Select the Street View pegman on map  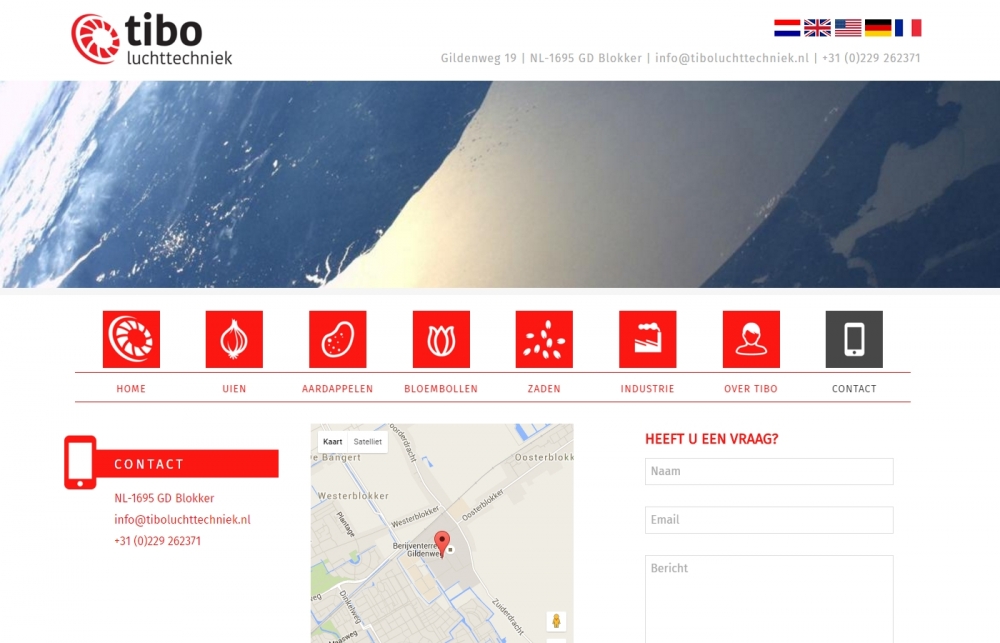click(556, 621)
